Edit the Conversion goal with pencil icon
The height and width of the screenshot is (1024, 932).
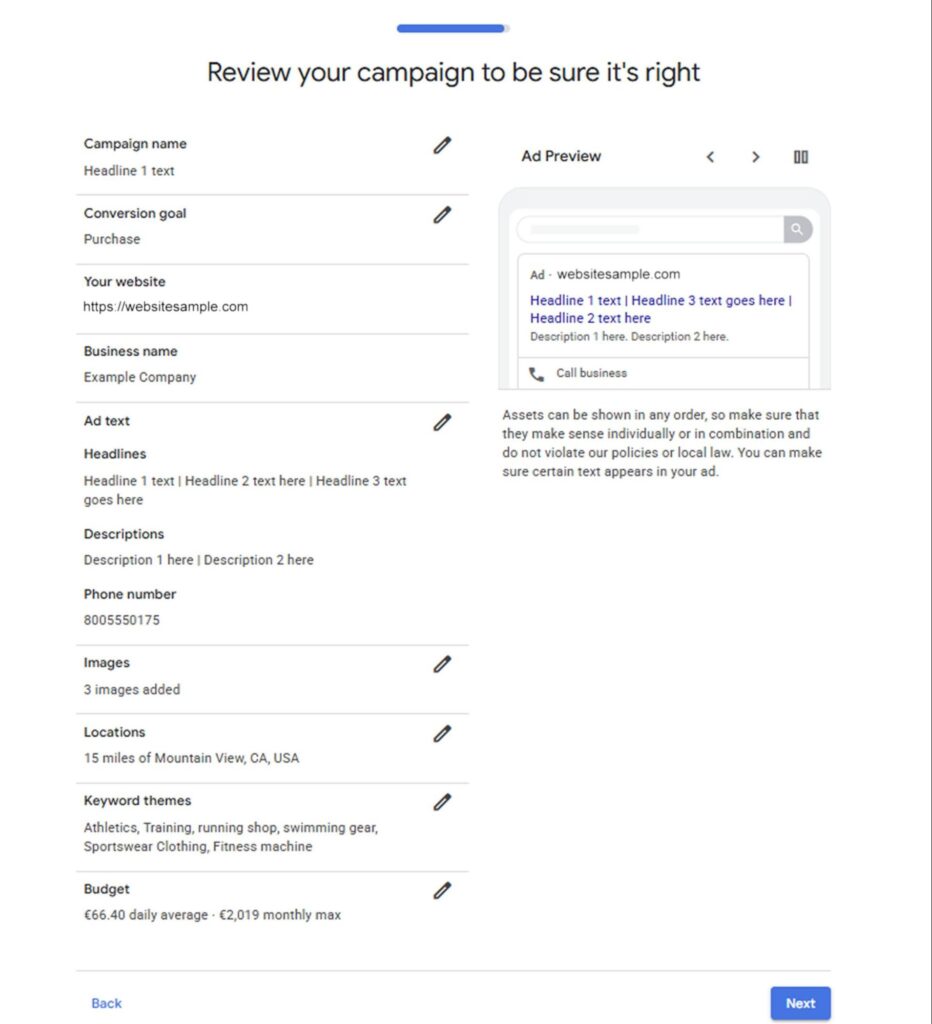pos(442,215)
